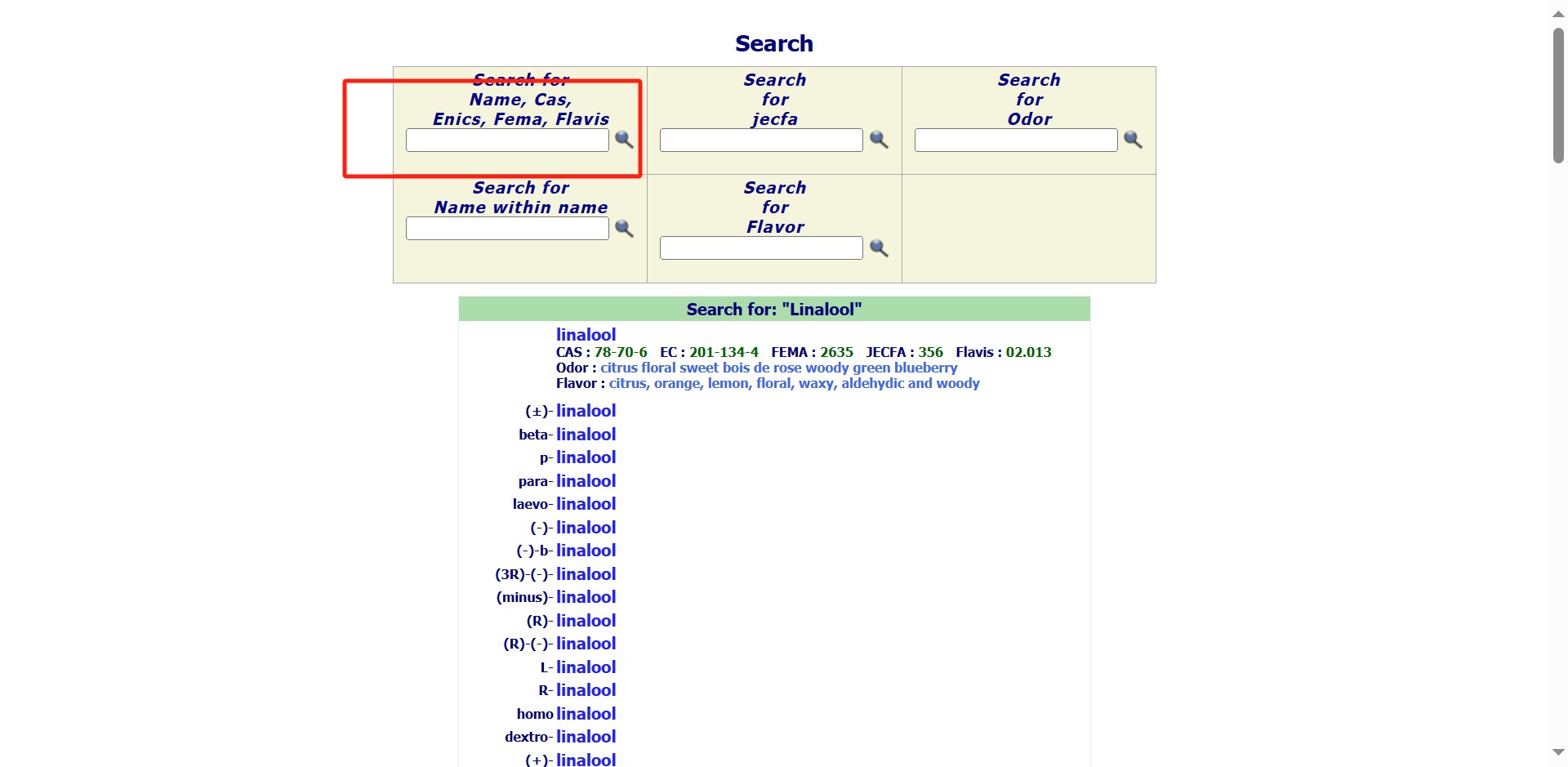
Task: Focus the Name, Cas, Enics search field
Action: [x=507, y=140]
